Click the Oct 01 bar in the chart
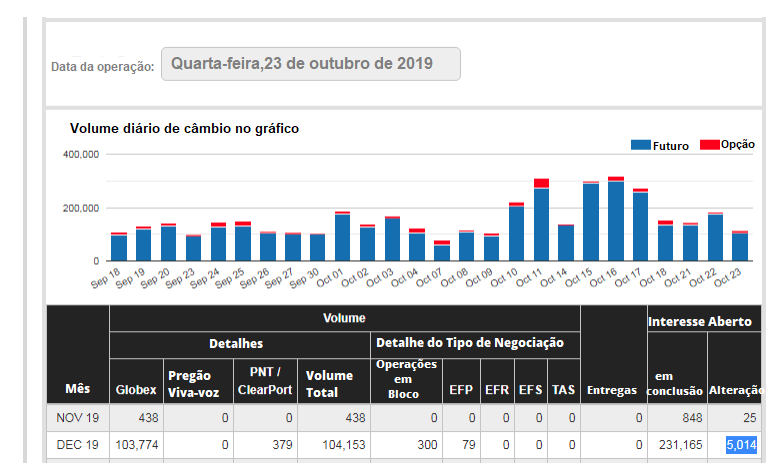The width and height of the screenshot is (780, 473). pyautogui.click(x=342, y=236)
